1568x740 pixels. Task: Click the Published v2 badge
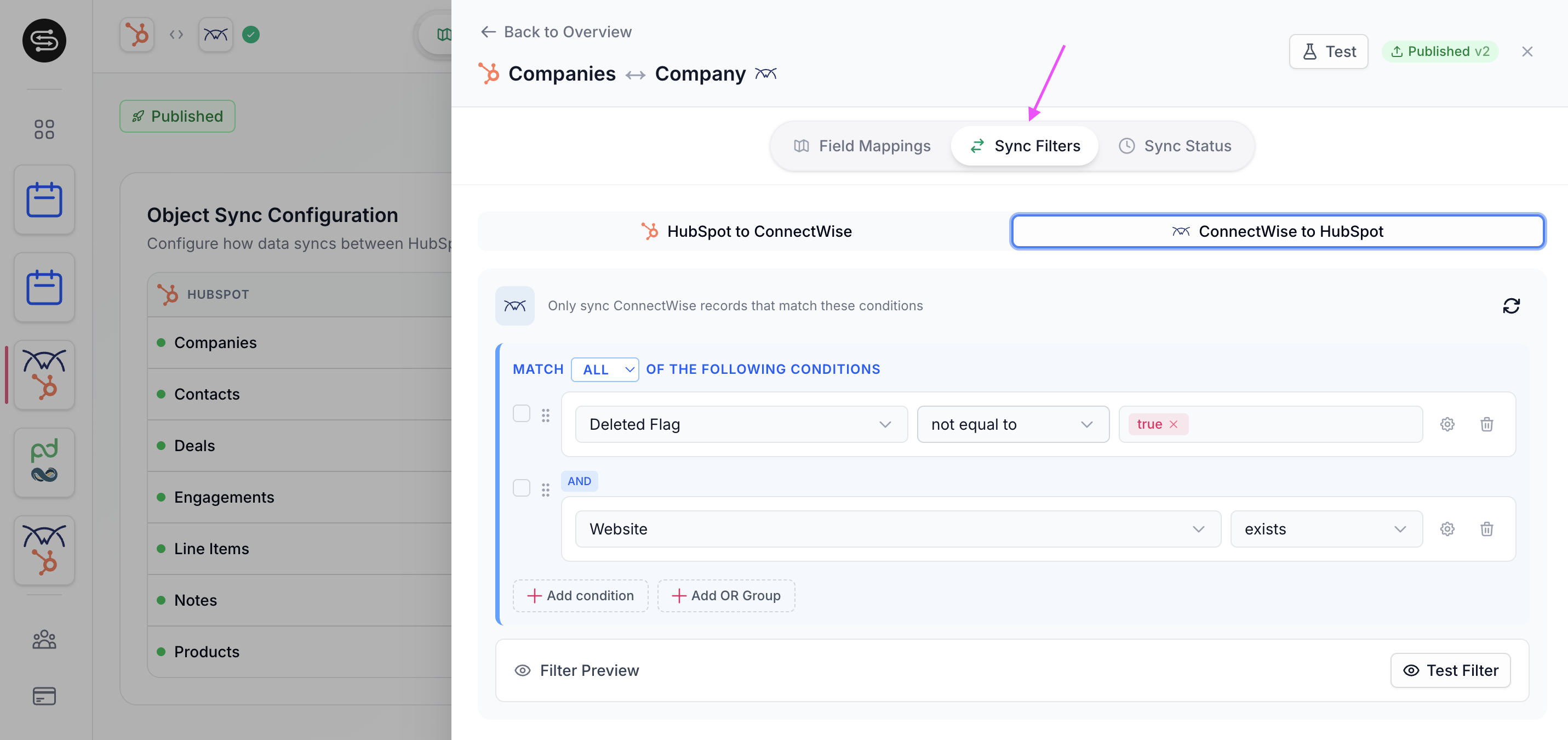[1440, 51]
